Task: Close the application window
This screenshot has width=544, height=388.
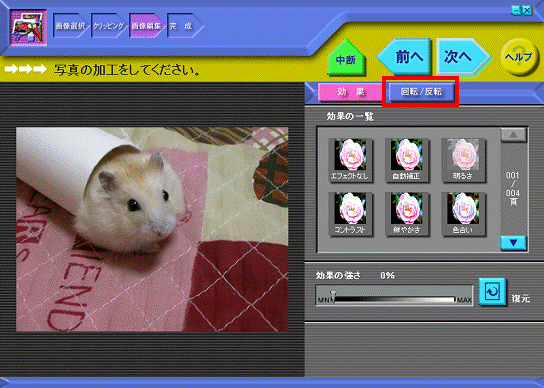Action: click(527, 10)
